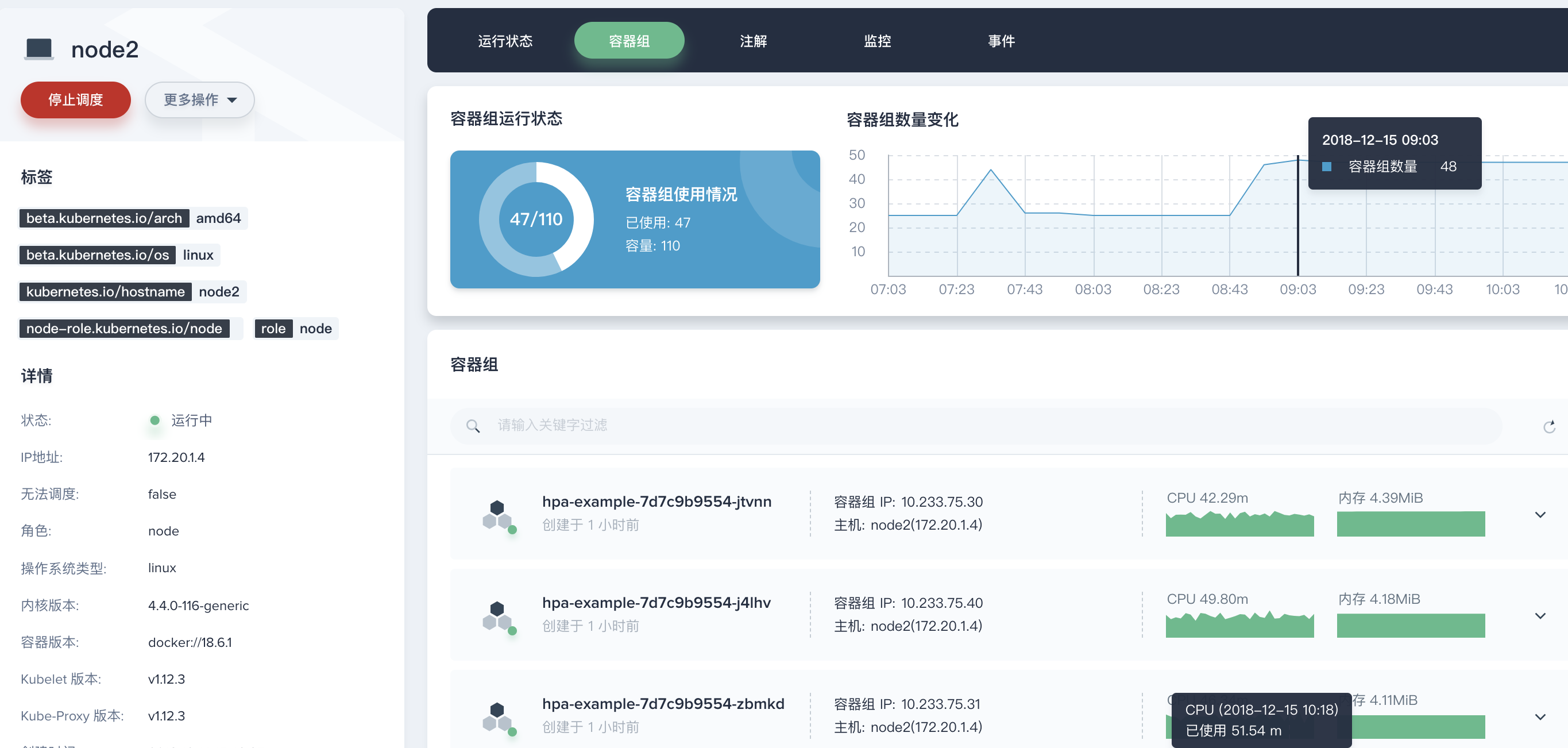This screenshot has width=1568, height=748.
Task: Click 容器组 IP: 10.233.75.31 text
Action: [x=907, y=704]
